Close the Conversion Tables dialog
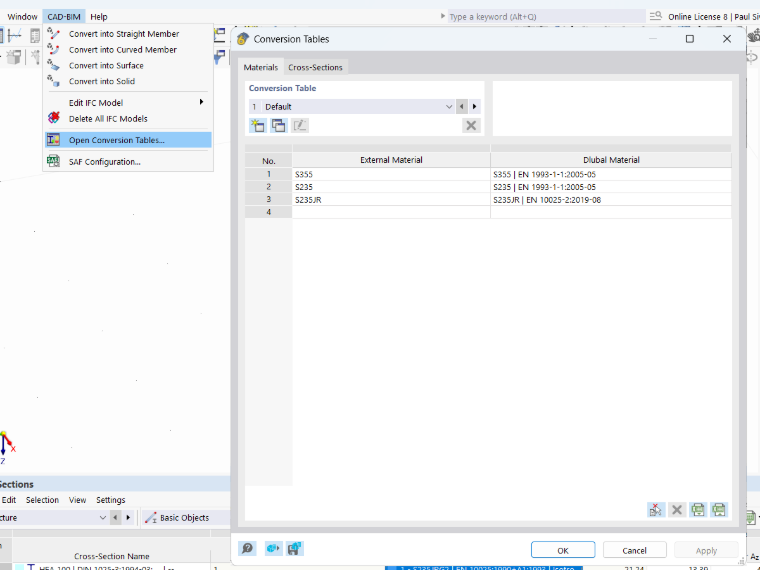The height and width of the screenshot is (570, 760). [727, 39]
